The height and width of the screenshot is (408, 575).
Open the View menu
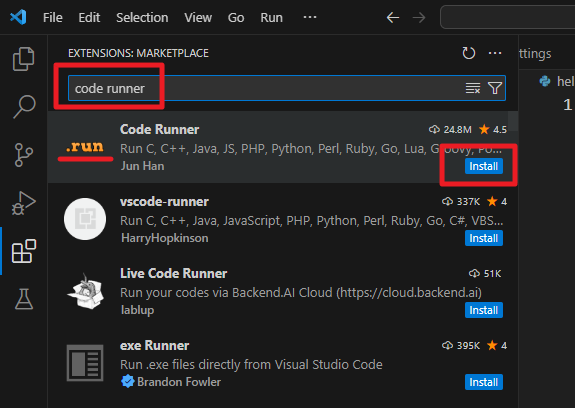pyautogui.click(x=198, y=17)
